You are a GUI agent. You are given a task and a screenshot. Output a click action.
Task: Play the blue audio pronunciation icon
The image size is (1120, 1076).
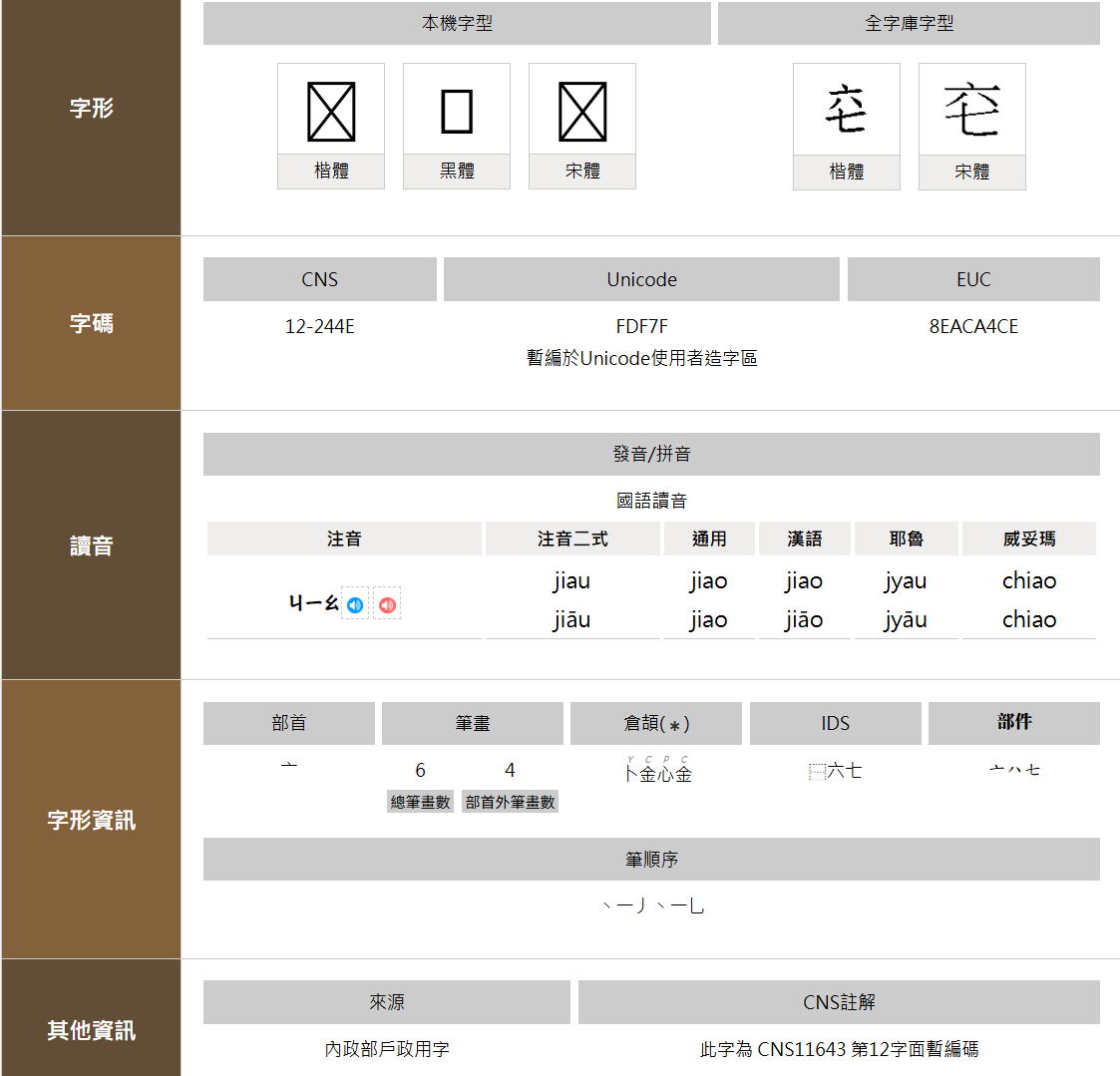coord(355,604)
